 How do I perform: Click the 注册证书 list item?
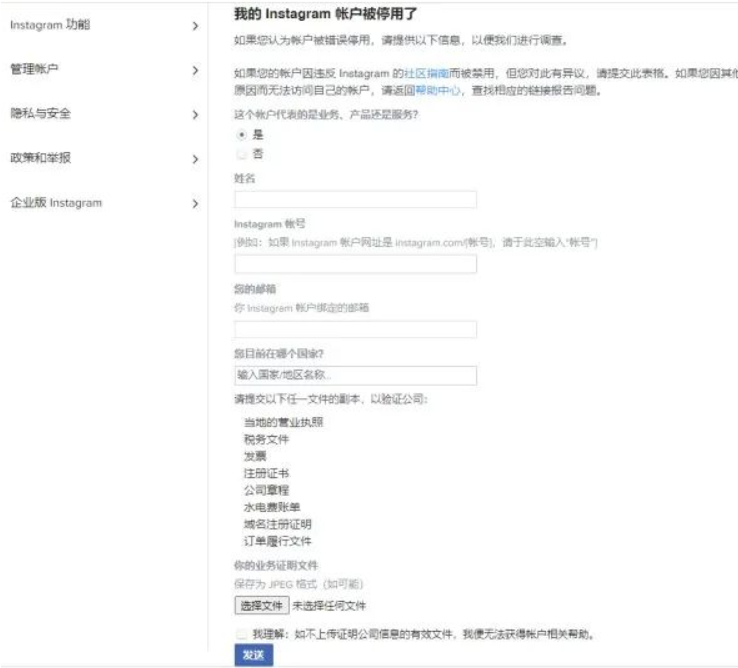(x=266, y=473)
